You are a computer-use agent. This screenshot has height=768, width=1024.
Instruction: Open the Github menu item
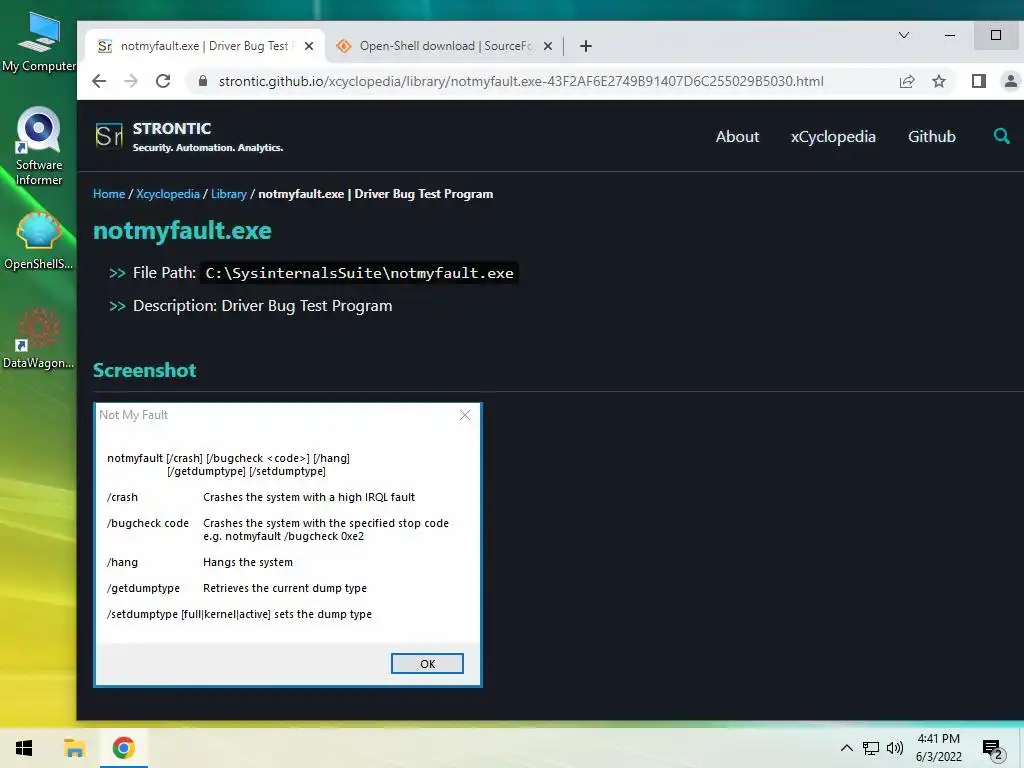(x=931, y=136)
